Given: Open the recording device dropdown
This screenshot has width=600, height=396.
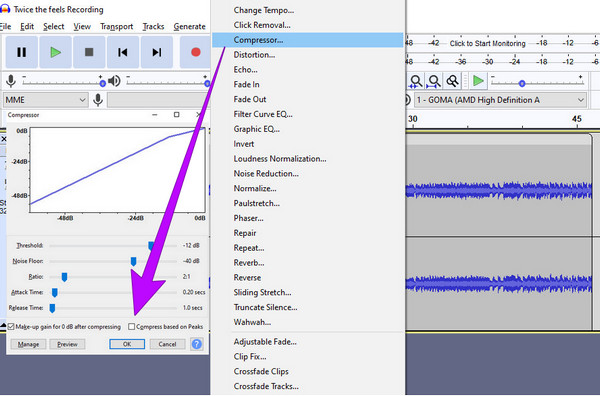Looking at the screenshot, I should coord(159,100).
